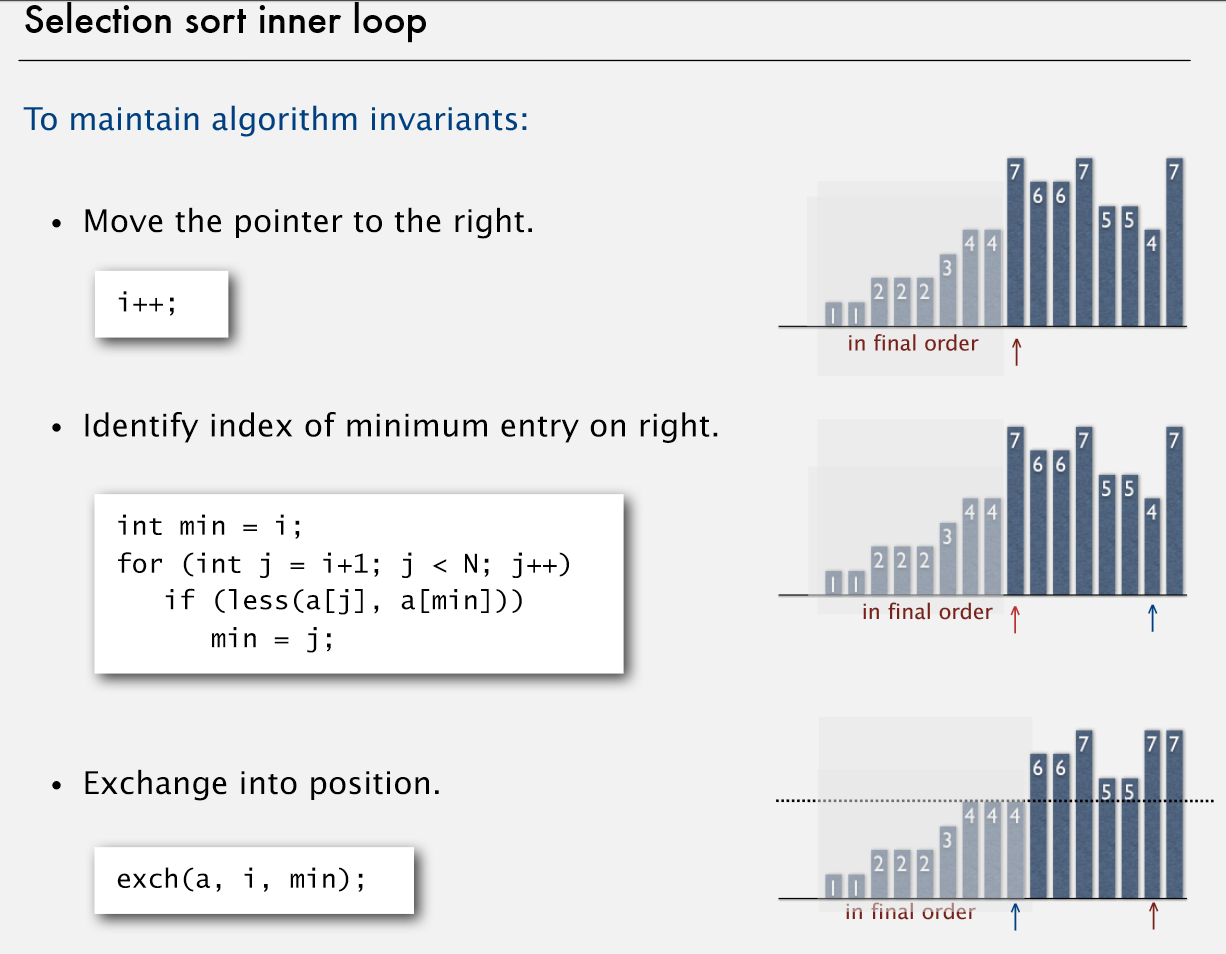1226x954 pixels.
Task: Select the "Identify index of minimum entry" bullet
Action: 400,427
